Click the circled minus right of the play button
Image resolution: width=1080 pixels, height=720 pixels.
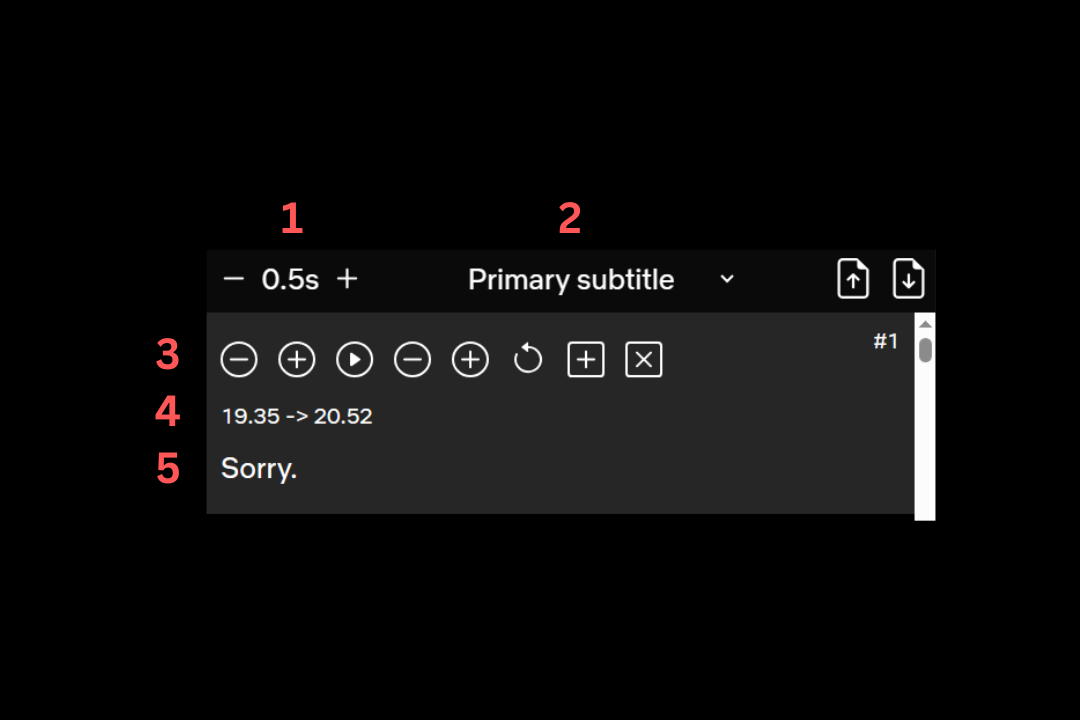(x=413, y=360)
